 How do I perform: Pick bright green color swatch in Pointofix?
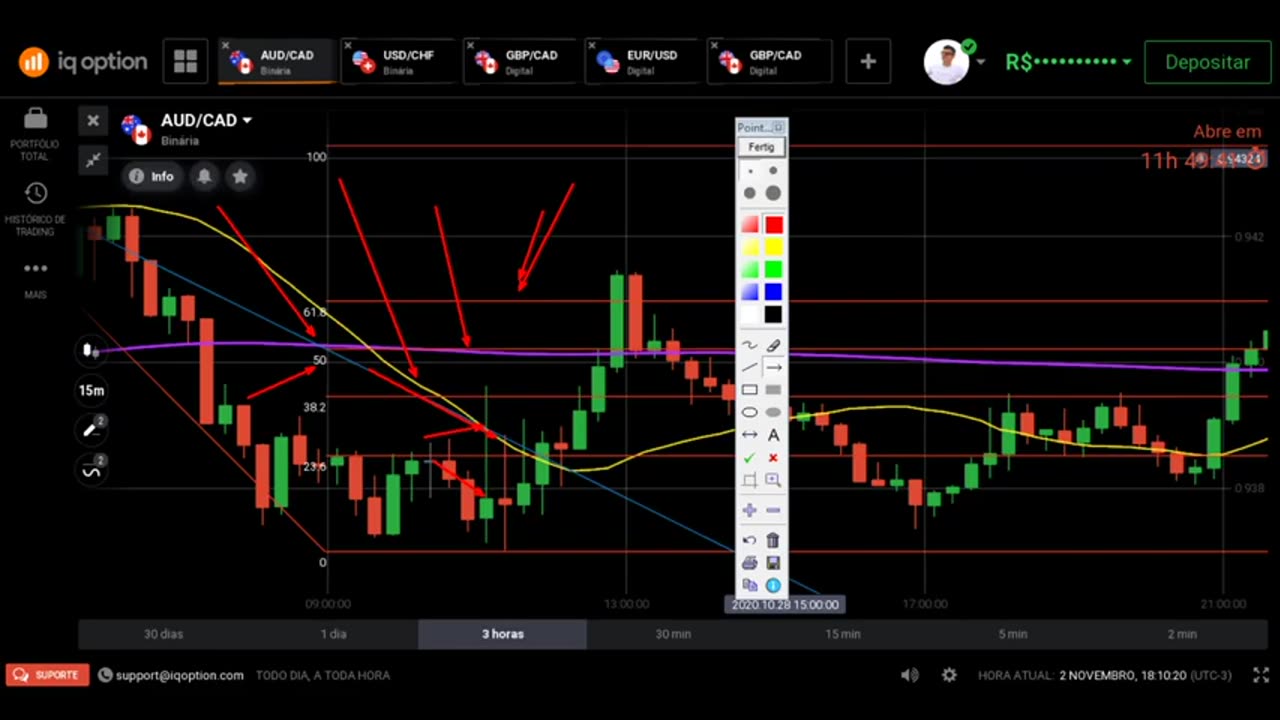click(773, 269)
